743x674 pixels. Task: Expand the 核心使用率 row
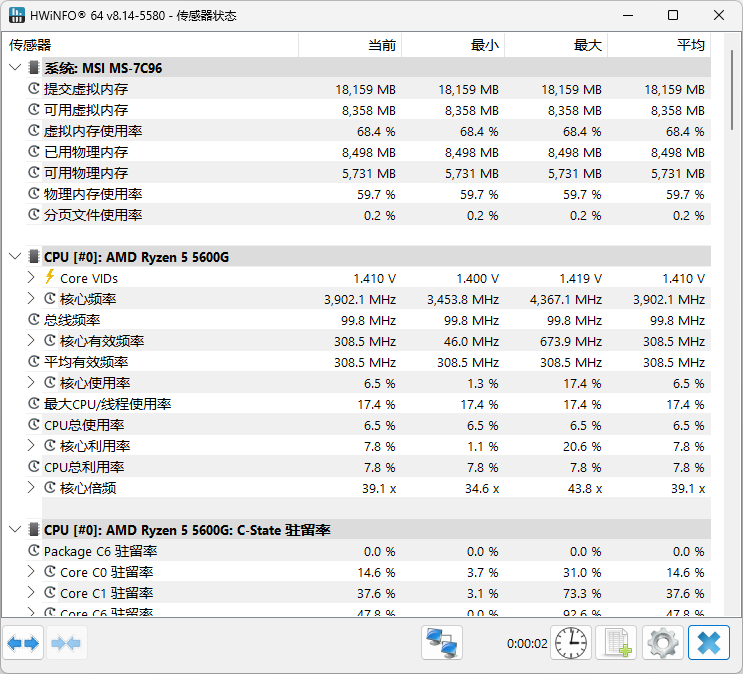[31, 383]
